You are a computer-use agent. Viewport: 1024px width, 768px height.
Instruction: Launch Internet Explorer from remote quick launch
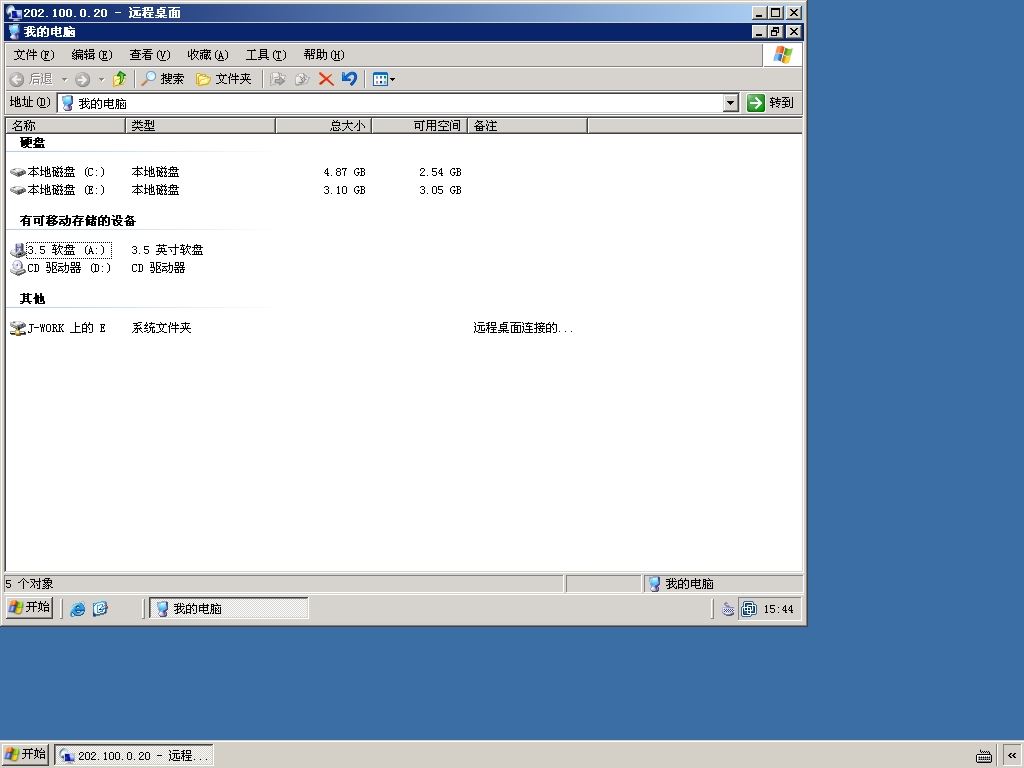pyautogui.click(x=78, y=609)
